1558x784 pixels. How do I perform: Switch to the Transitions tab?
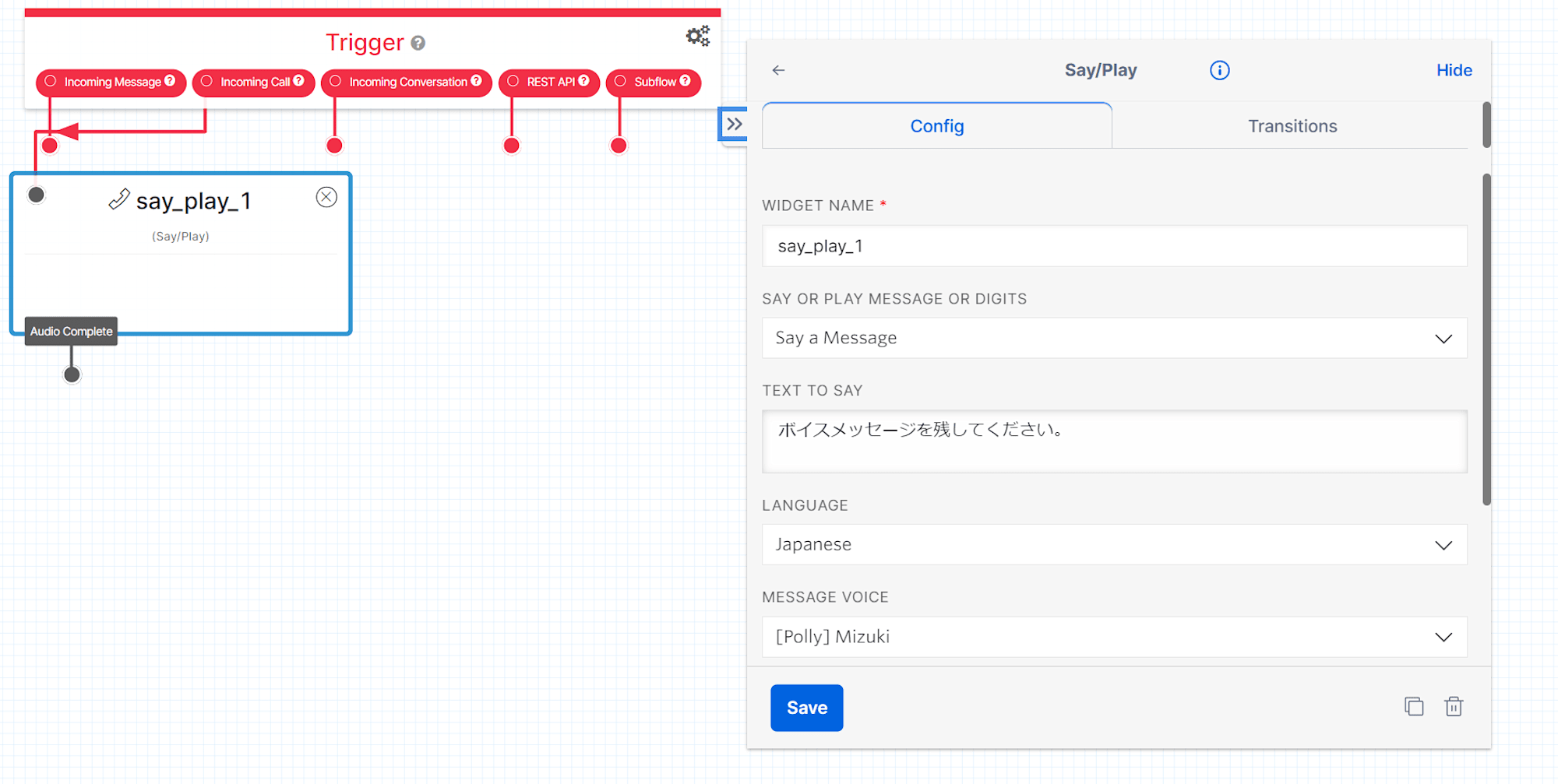coord(1292,125)
